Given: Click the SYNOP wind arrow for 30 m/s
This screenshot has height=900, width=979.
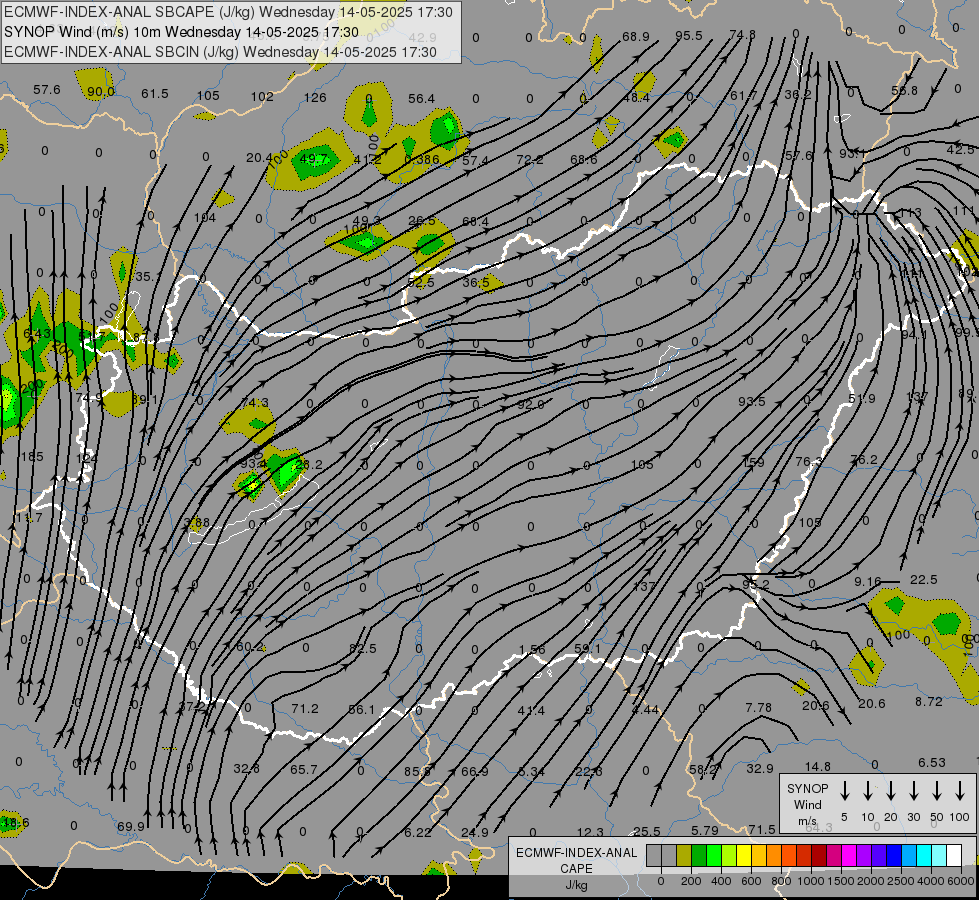Looking at the screenshot, I should coord(913,791).
